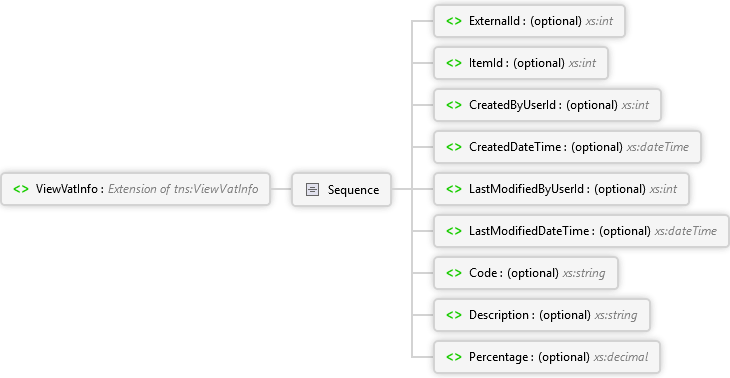Image resolution: width=730 pixels, height=378 pixels.
Task: Click the xs:decimal type of Percentage
Action: 621,357
